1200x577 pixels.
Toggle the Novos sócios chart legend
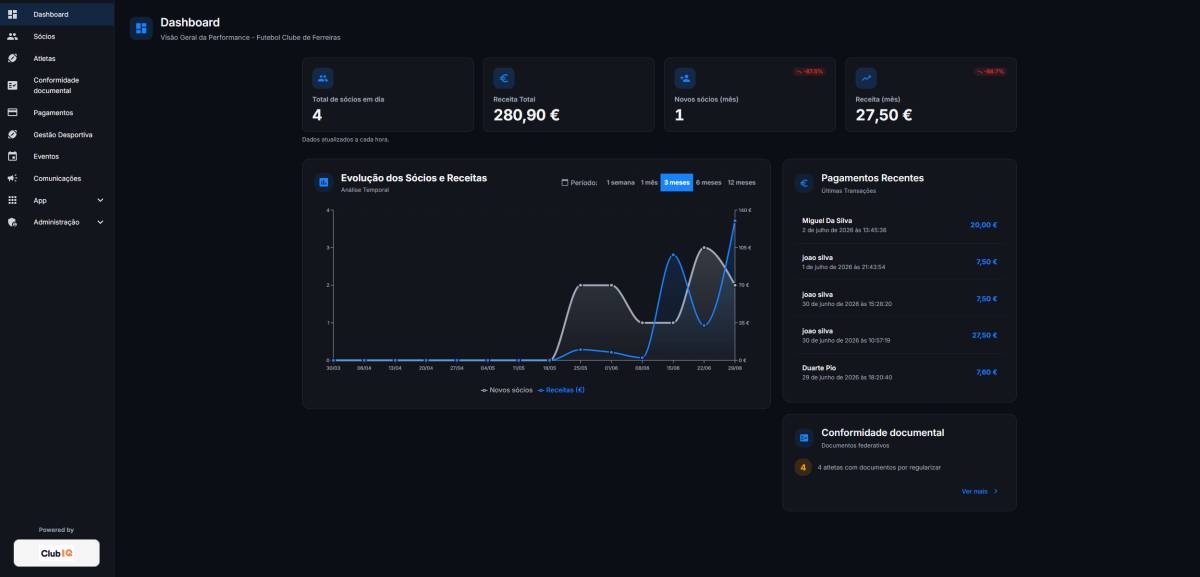(x=508, y=390)
